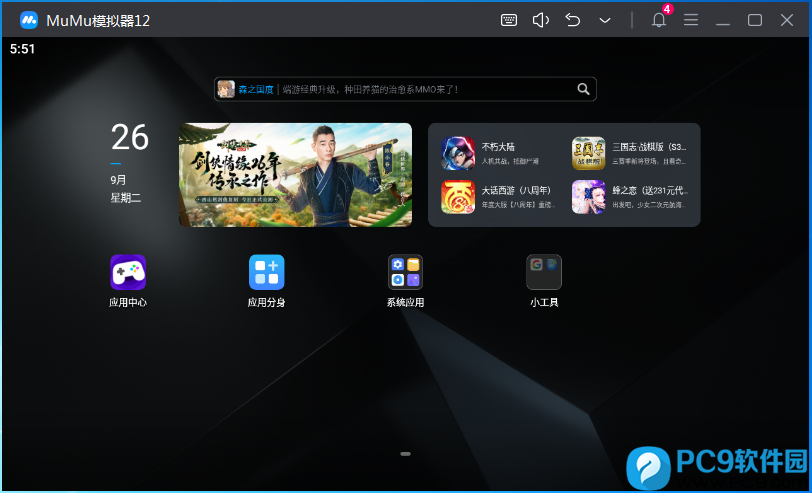The height and width of the screenshot is (493, 812).
Task: Click the 应用中心 label
Action: pos(128,302)
